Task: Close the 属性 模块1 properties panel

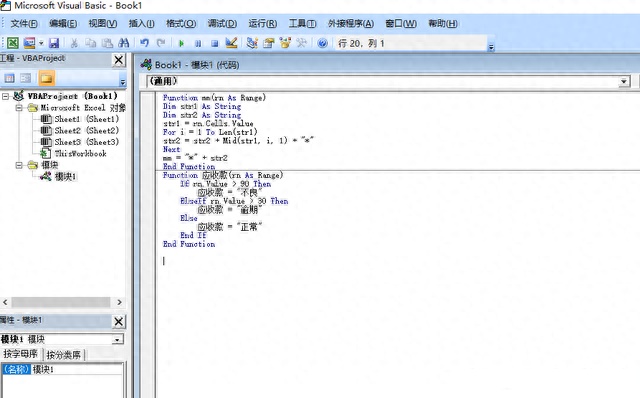Action: [x=119, y=322]
